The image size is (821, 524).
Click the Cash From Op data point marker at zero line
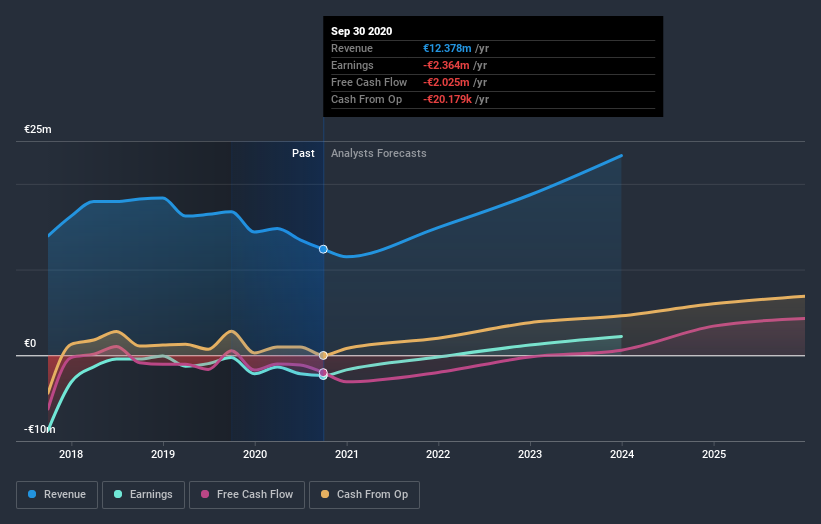[323, 355]
